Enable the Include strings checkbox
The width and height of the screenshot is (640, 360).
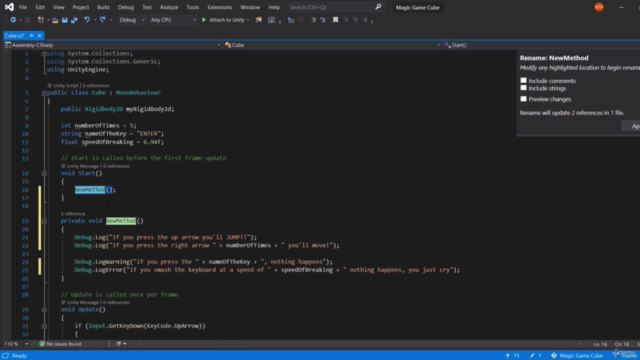coord(523,88)
